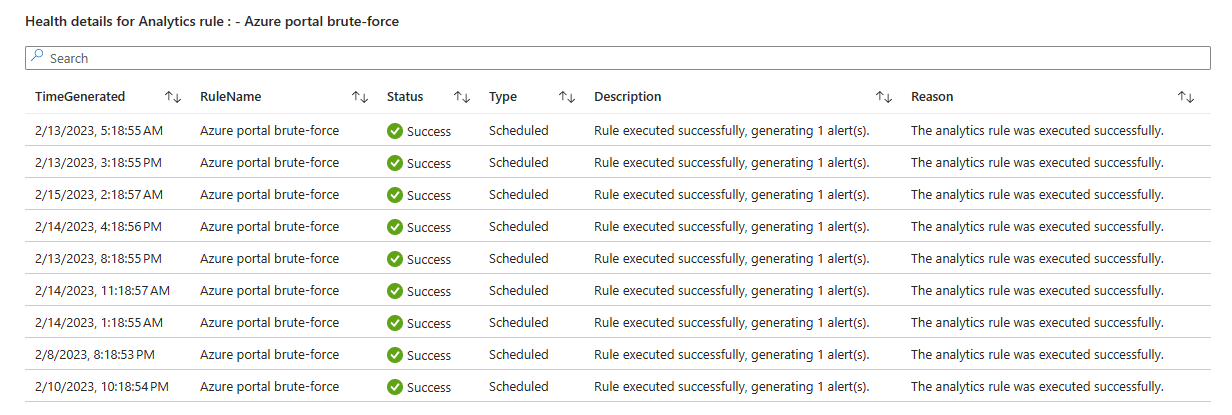The height and width of the screenshot is (415, 1232).
Task: Click the TimeGenerated column header
Action: [80, 97]
